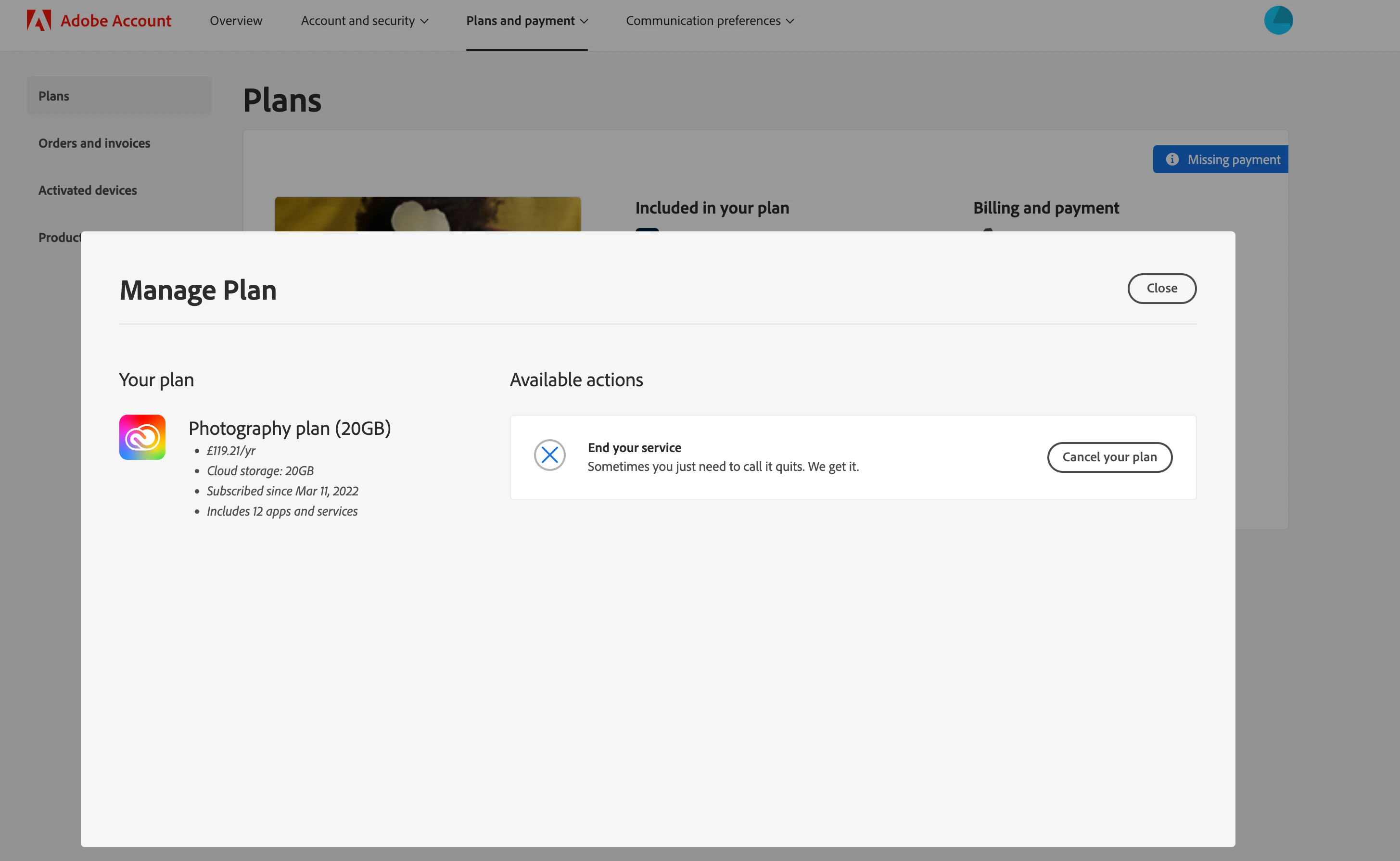Viewport: 1400px width, 861px height.
Task: Click the Adobe logo icon
Action: [38, 21]
